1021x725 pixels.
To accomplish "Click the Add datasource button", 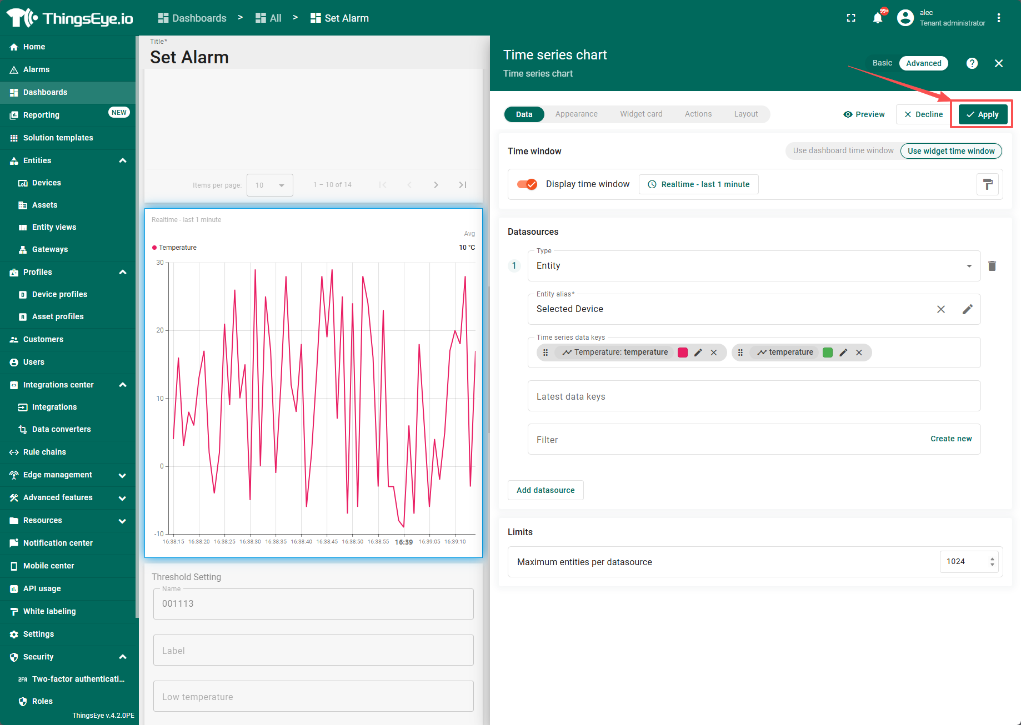I will point(545,490).
